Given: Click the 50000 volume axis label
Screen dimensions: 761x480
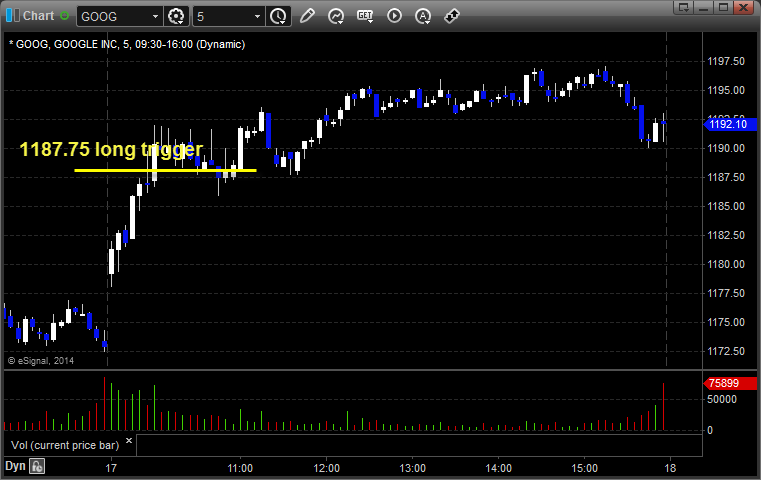Looking at the screenshot, I should 722,399.
